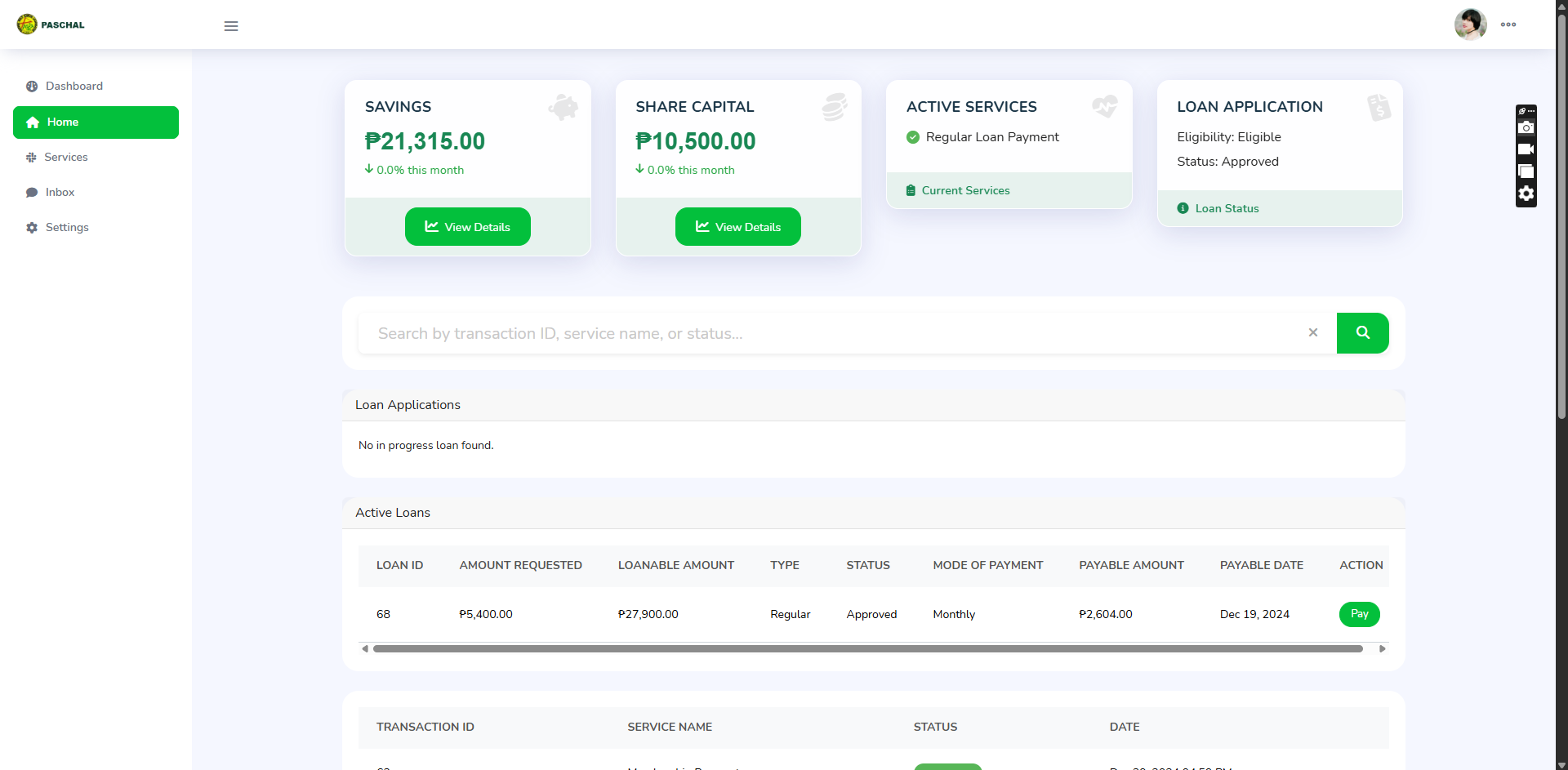
Task: Clear search with the X icon
Action: coord(1313,332)
